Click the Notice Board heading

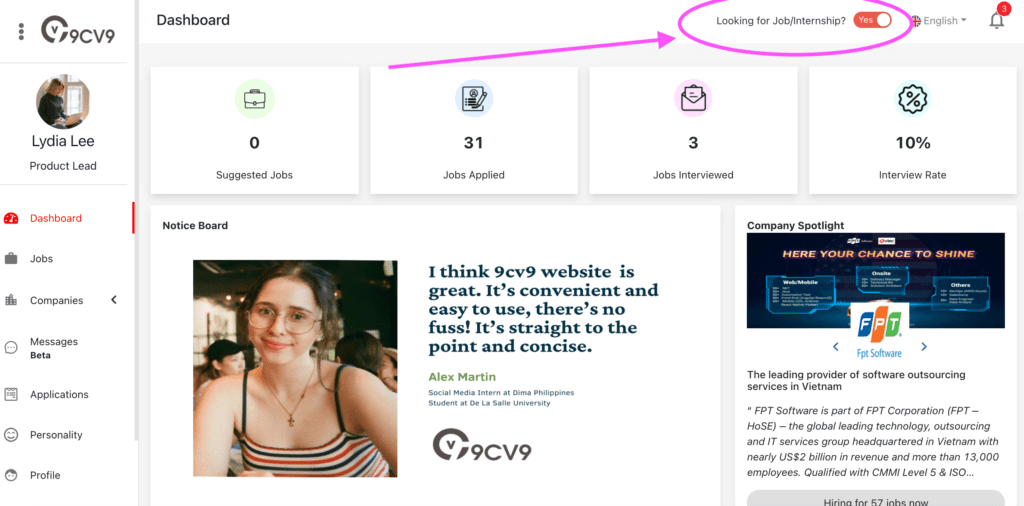[x=195, y=225]
